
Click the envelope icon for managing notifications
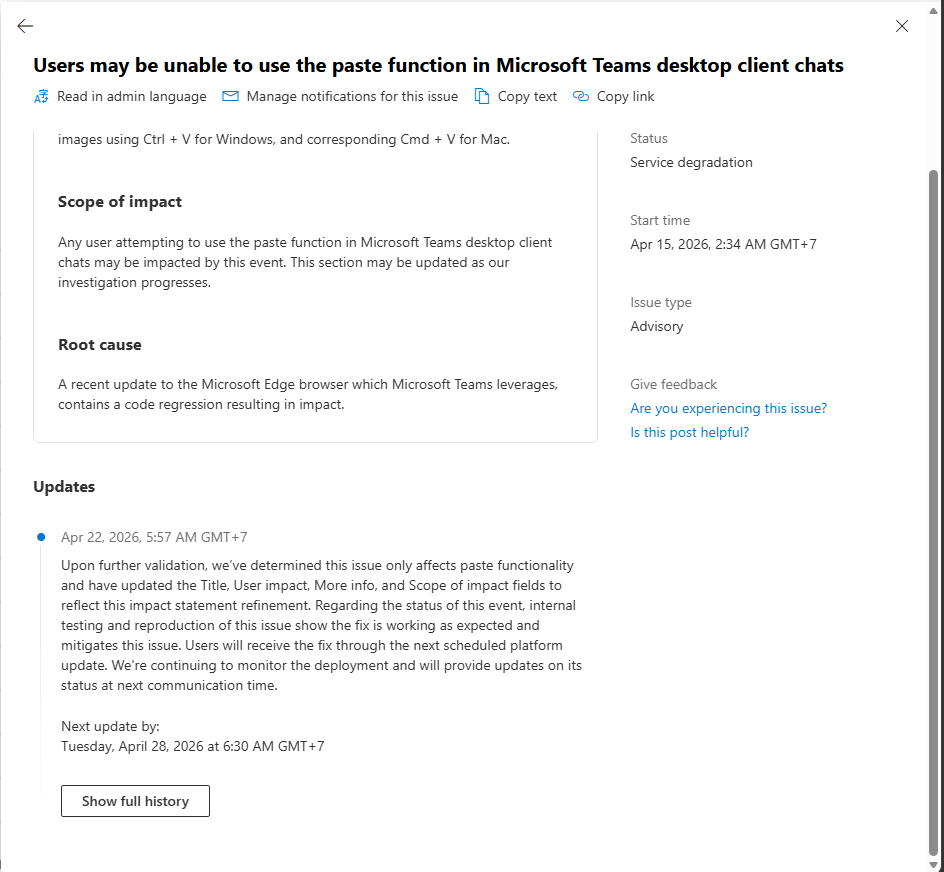tap(230, 96)
